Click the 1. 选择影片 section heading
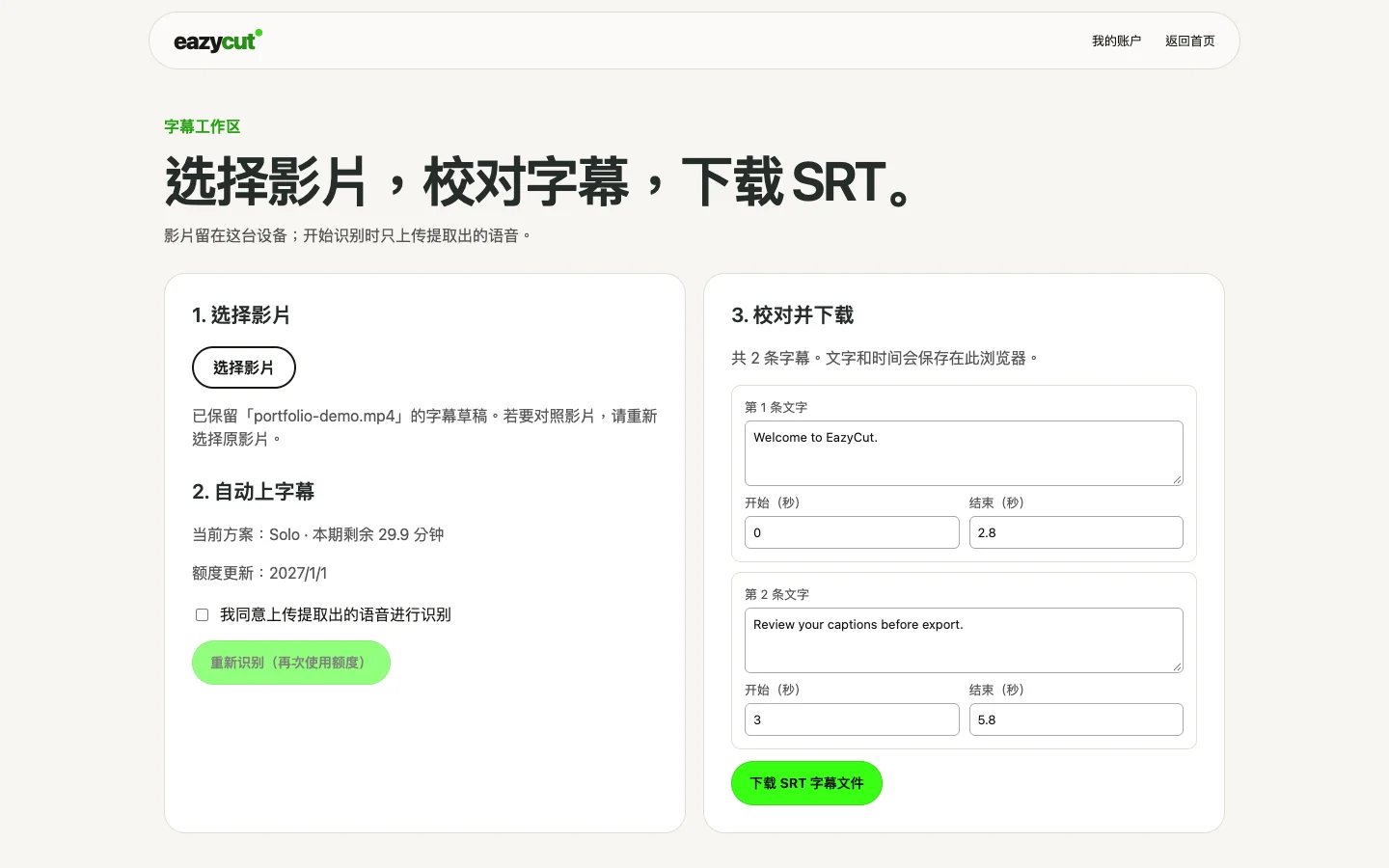Screen dimensions: 1389x868 coord(241,315)
